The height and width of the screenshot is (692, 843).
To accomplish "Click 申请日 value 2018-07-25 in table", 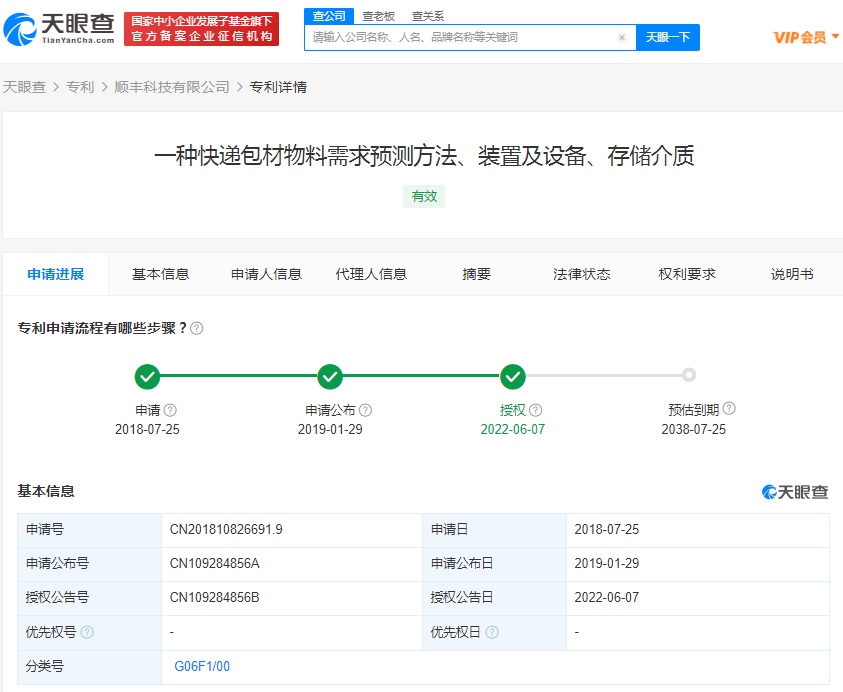I will [607, 530].
